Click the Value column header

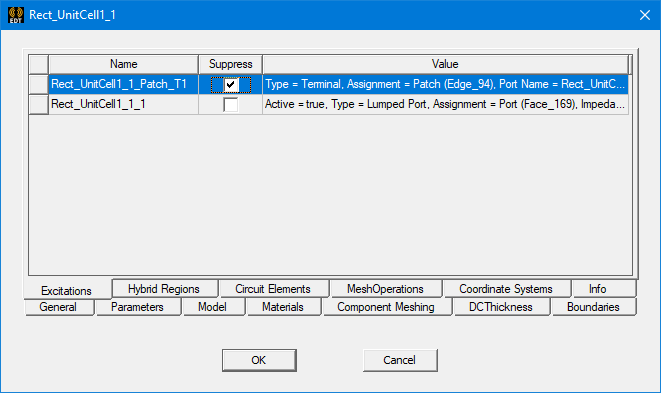[445, 64]
